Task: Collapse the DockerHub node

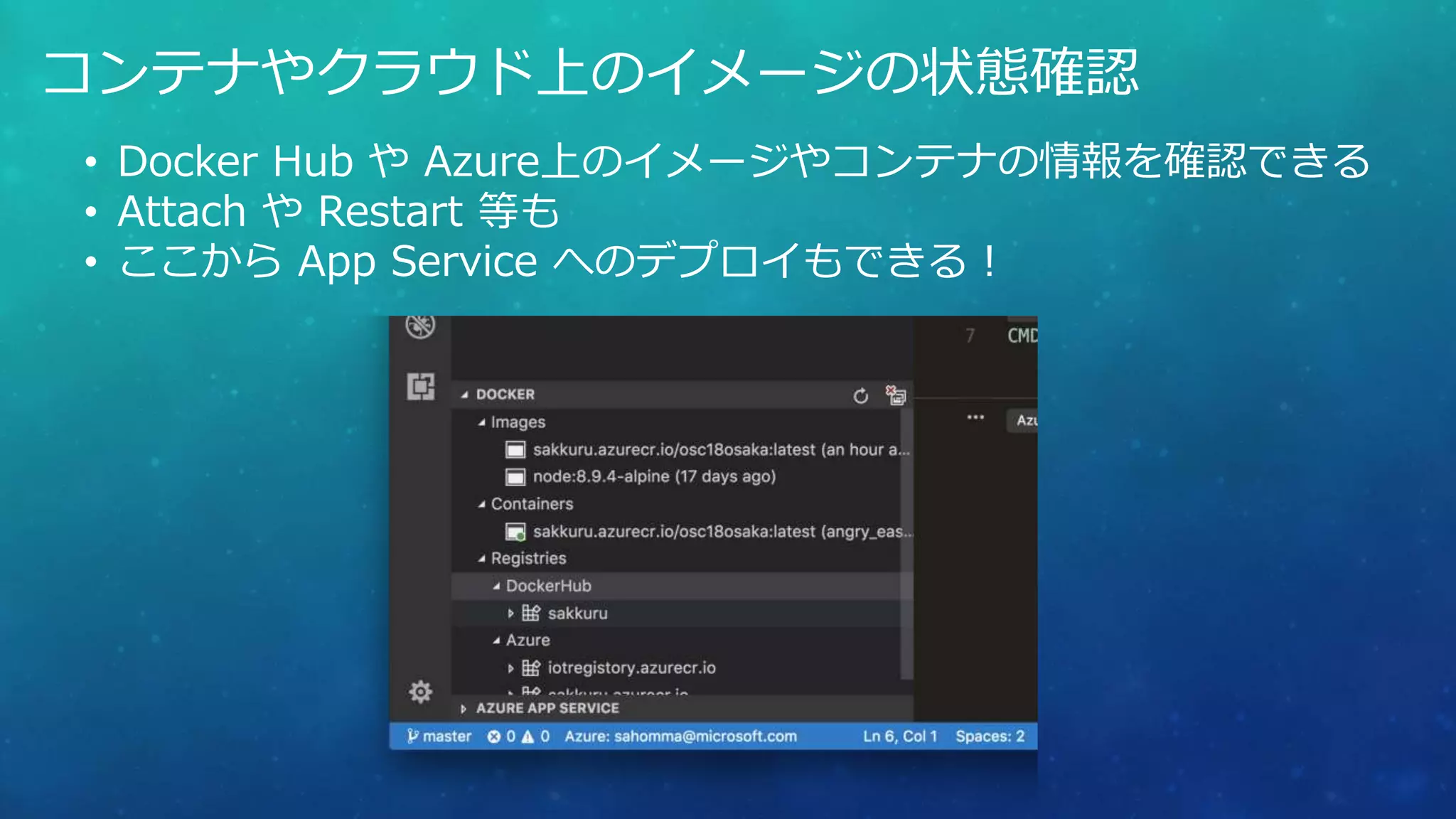Action: click(496, 586)
